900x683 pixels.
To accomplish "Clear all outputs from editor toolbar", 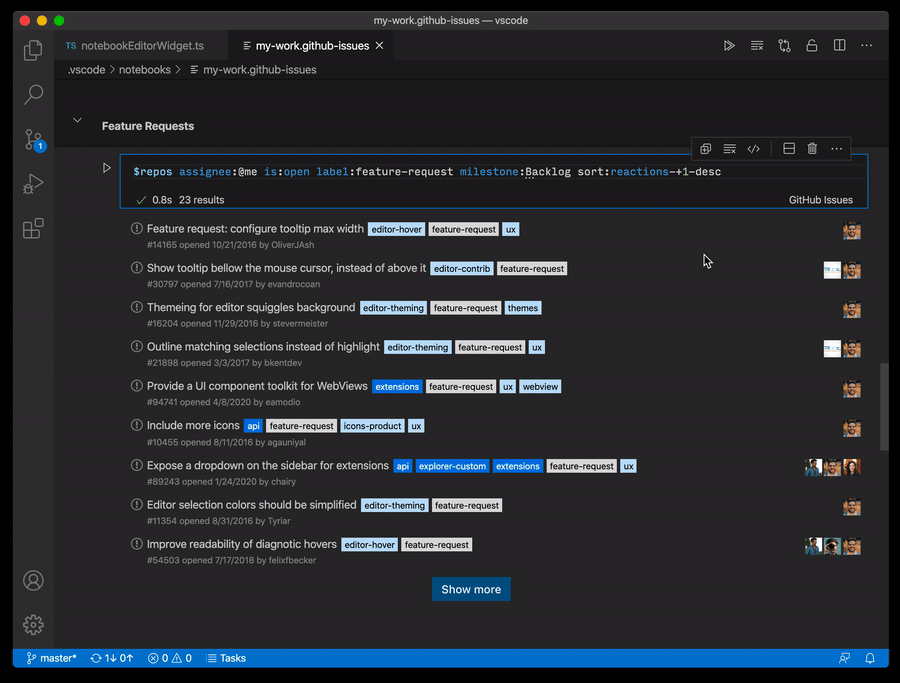I will [x=757, y=45].
